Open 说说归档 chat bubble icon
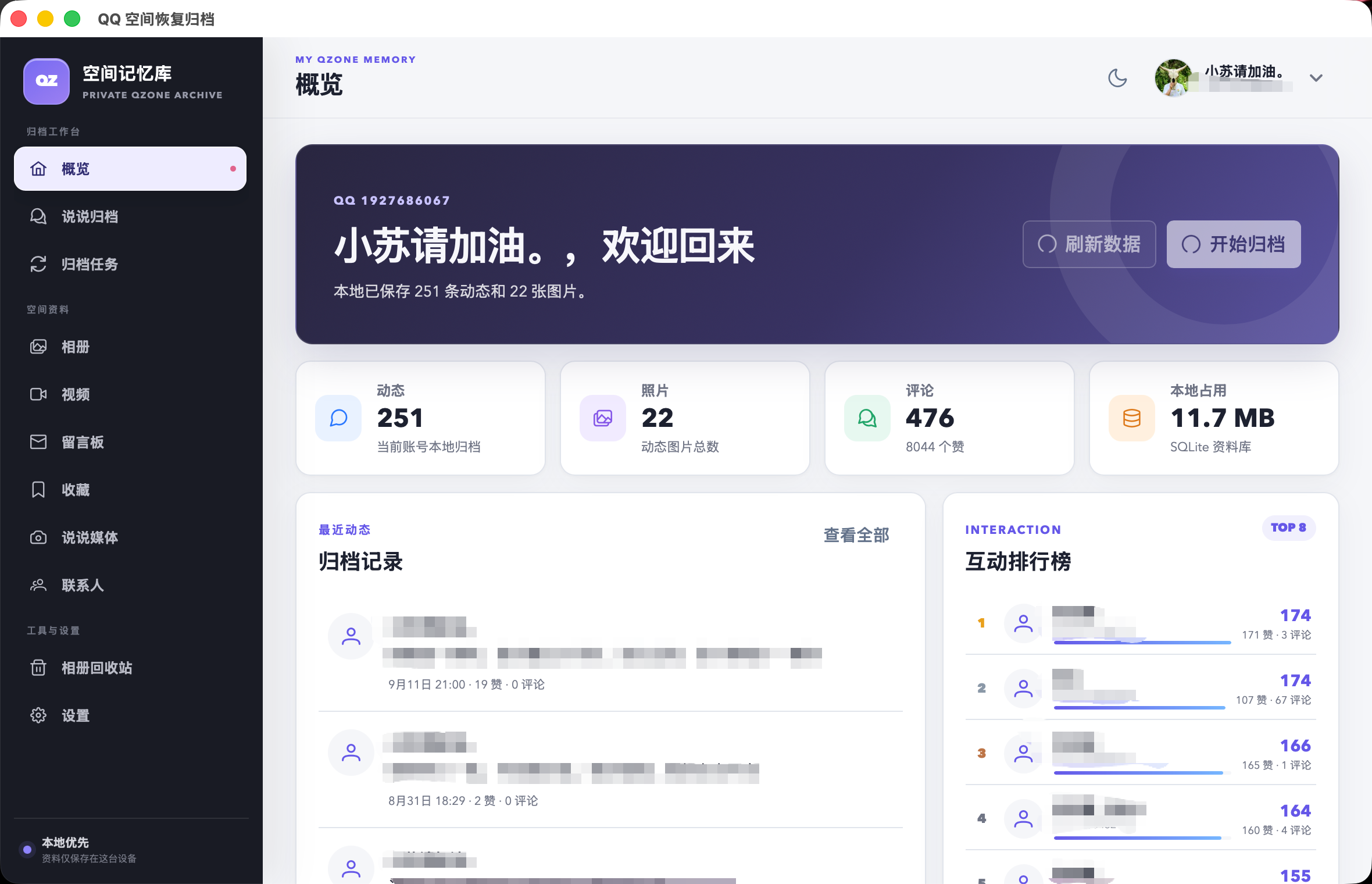Viewport: 1372px width, 884px height. (x=38, y=216)
